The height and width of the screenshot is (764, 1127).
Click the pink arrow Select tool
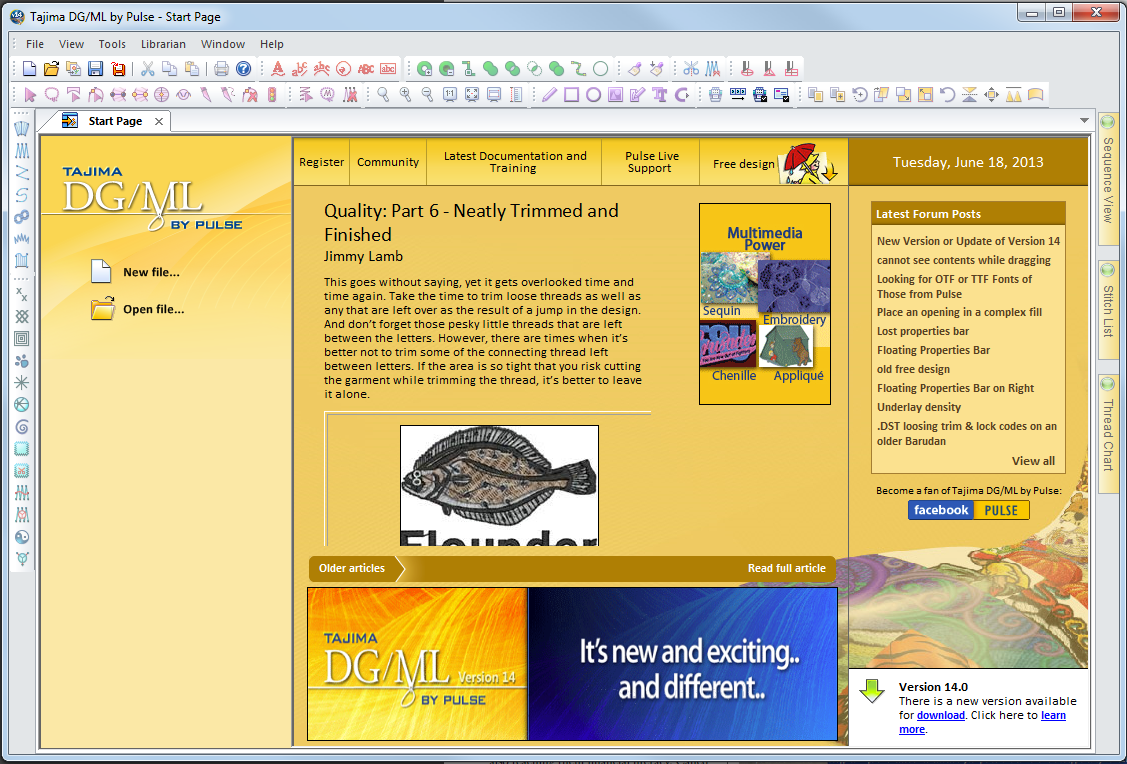30,94
